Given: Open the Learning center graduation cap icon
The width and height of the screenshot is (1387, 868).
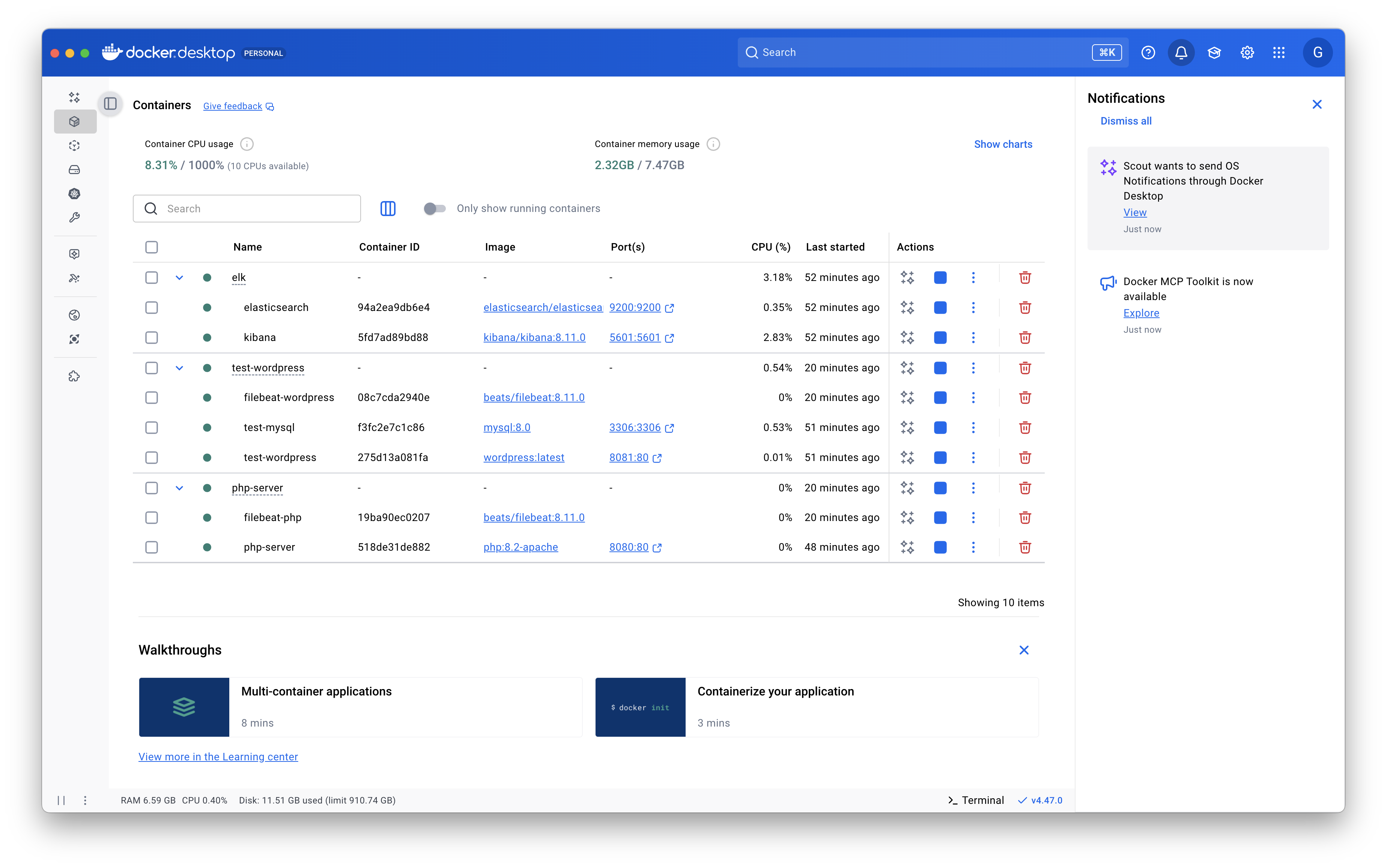Looking at the screenshot, I should click(x=1214, y=53).
